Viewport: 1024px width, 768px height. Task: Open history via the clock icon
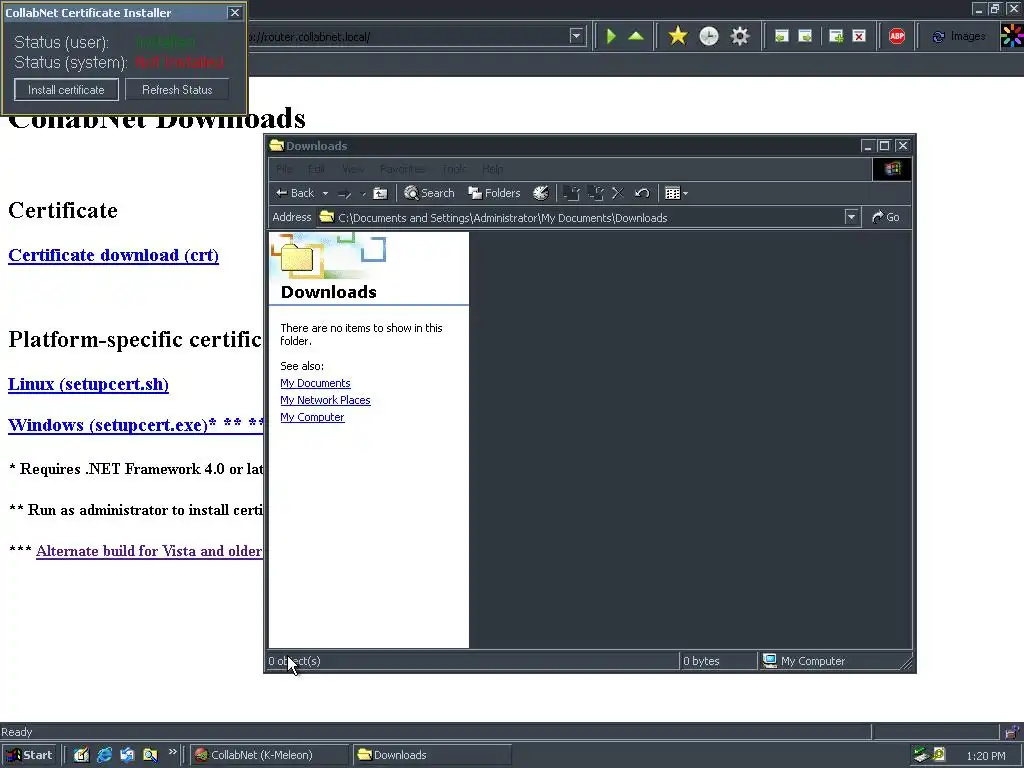pos(709,36)
